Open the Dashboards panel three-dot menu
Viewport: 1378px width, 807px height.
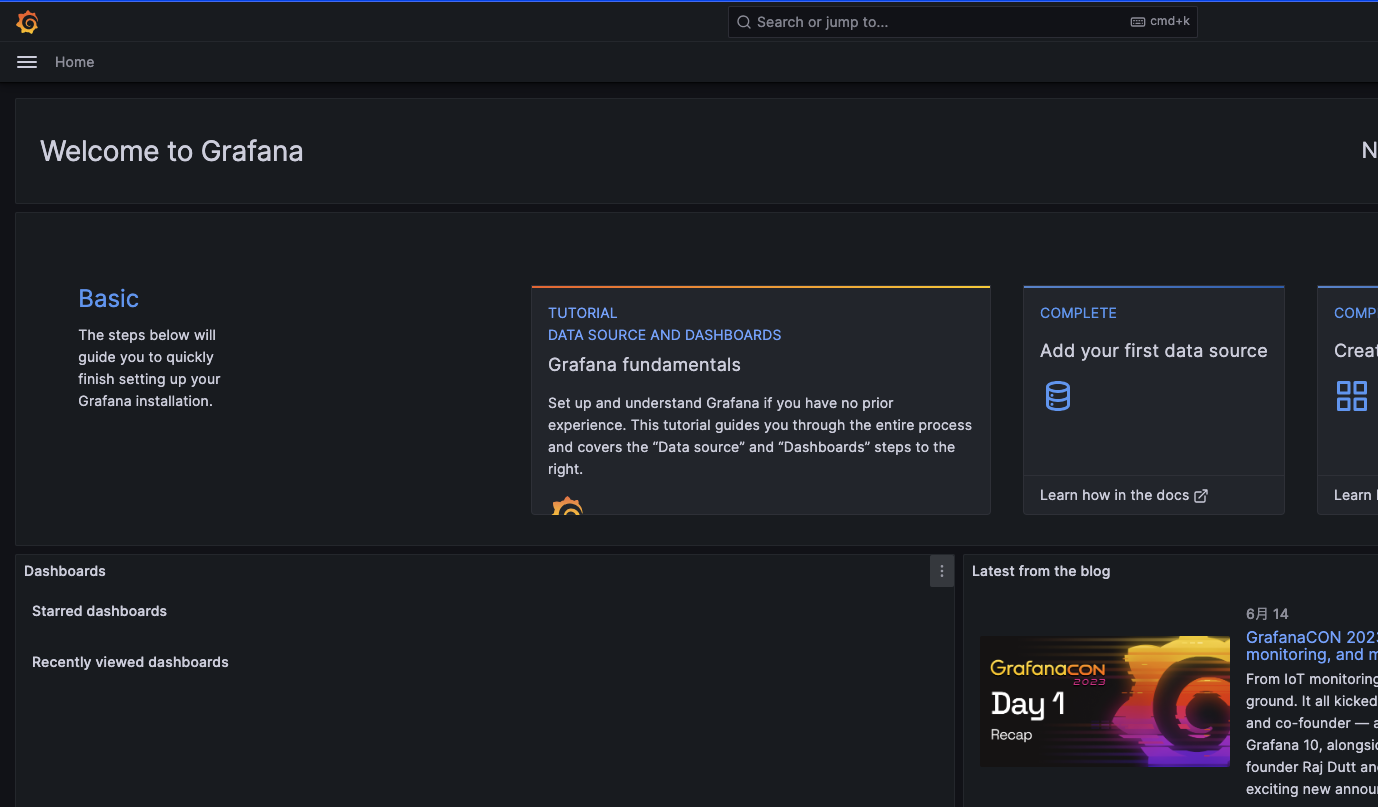click(x=942, y=571)
